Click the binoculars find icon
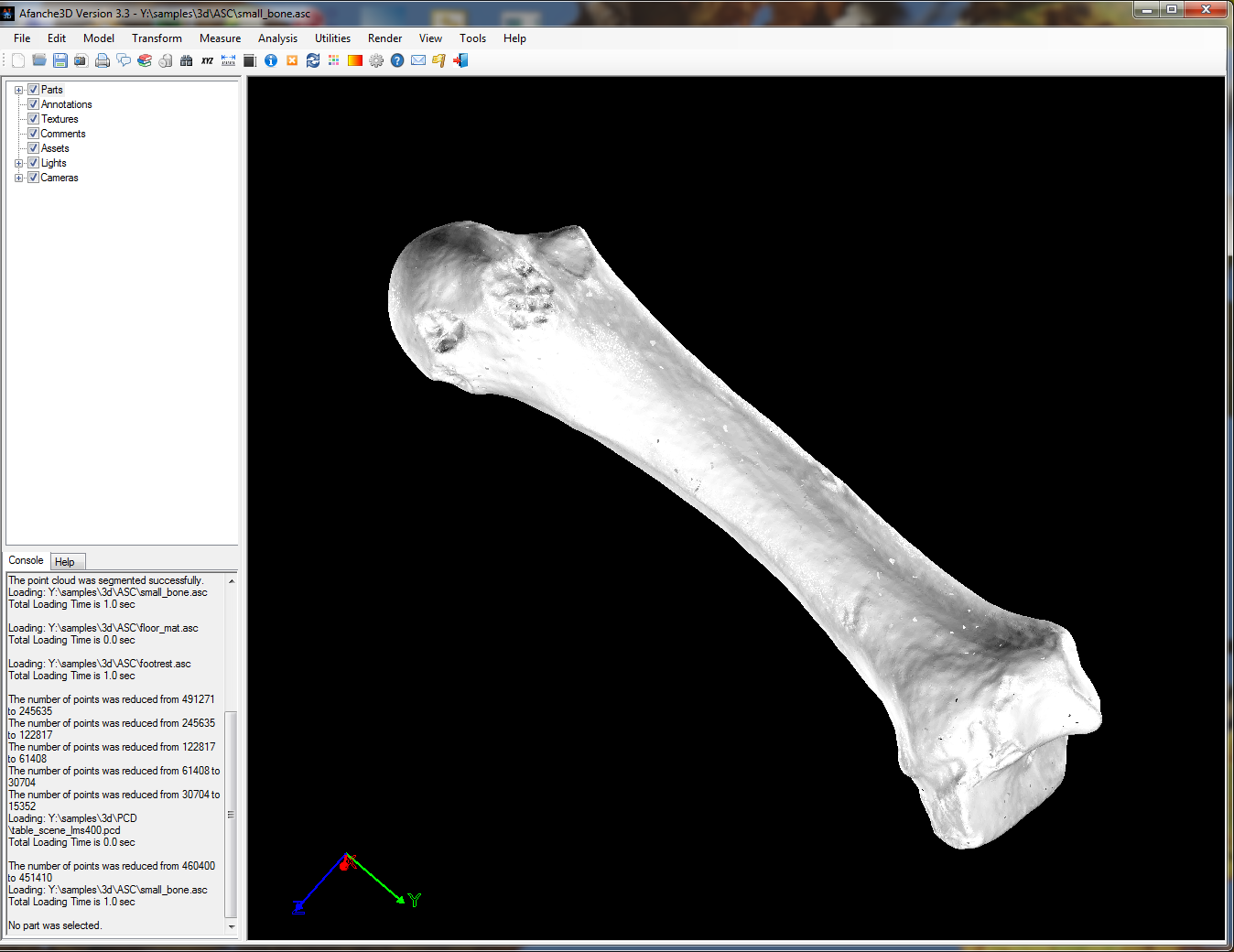 (187, 60)
